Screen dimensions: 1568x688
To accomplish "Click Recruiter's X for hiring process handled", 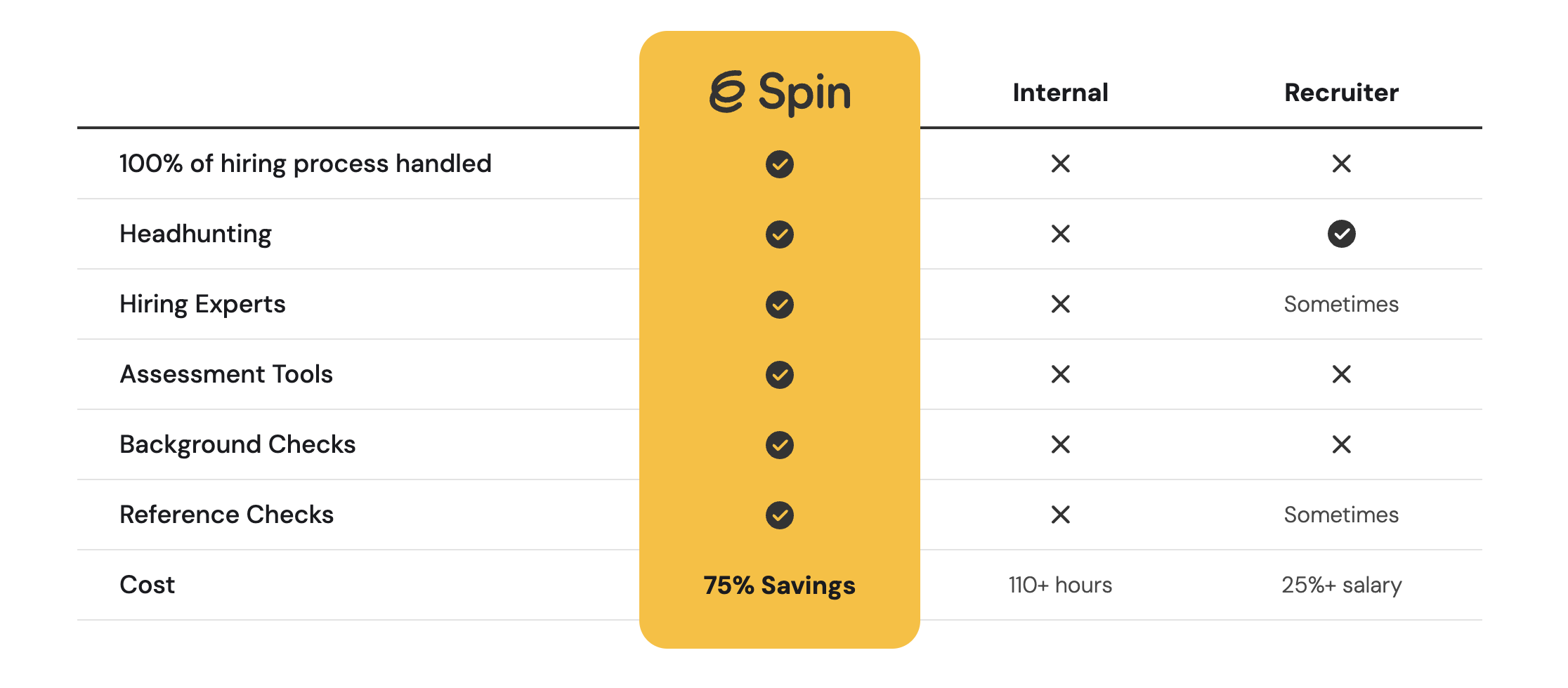I will coord(1341,164).
